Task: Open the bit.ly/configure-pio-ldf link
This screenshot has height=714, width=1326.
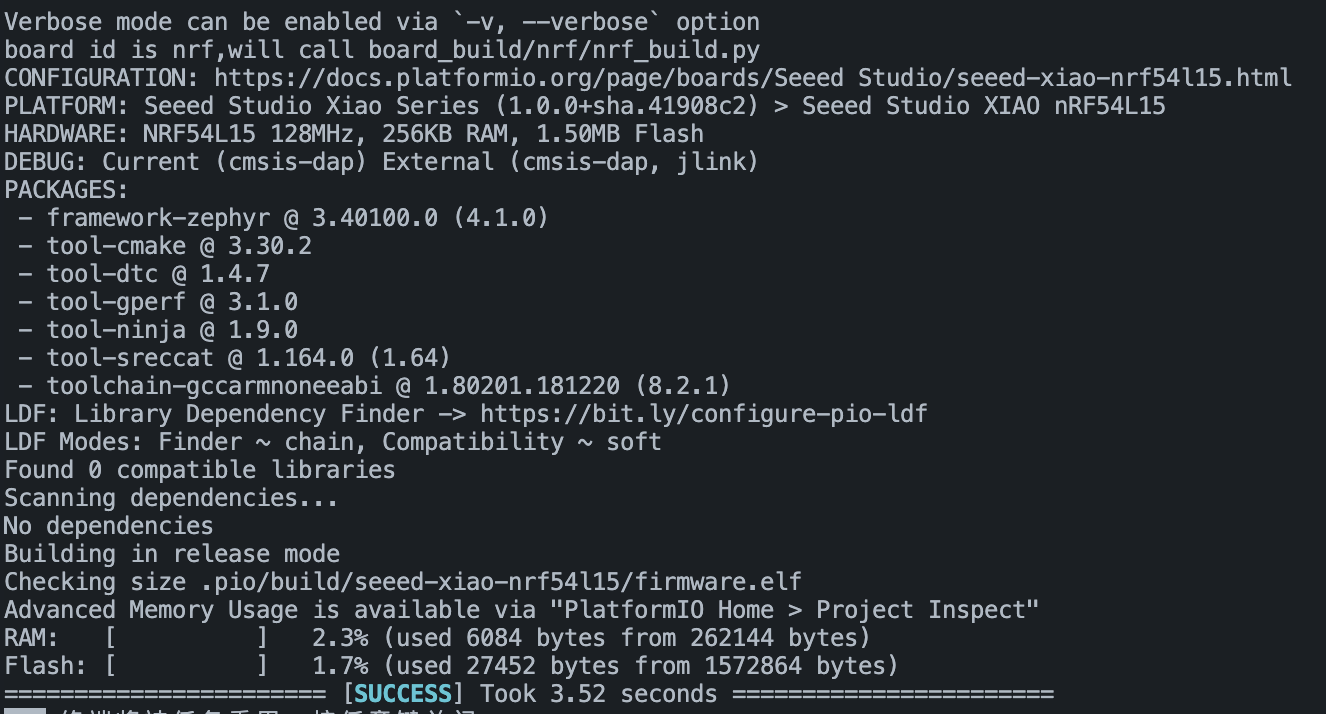Action: 703,414
